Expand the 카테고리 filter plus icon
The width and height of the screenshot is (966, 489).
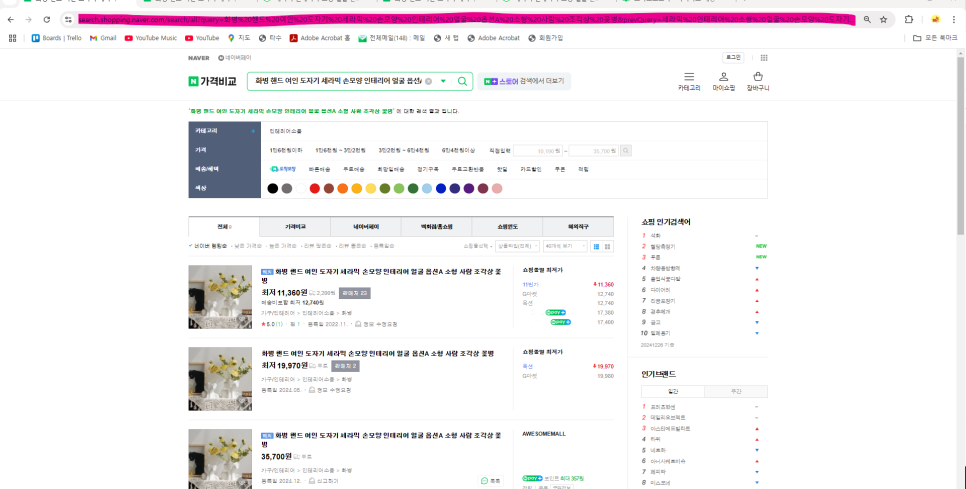pyautogui.click(x=253, y=131)
